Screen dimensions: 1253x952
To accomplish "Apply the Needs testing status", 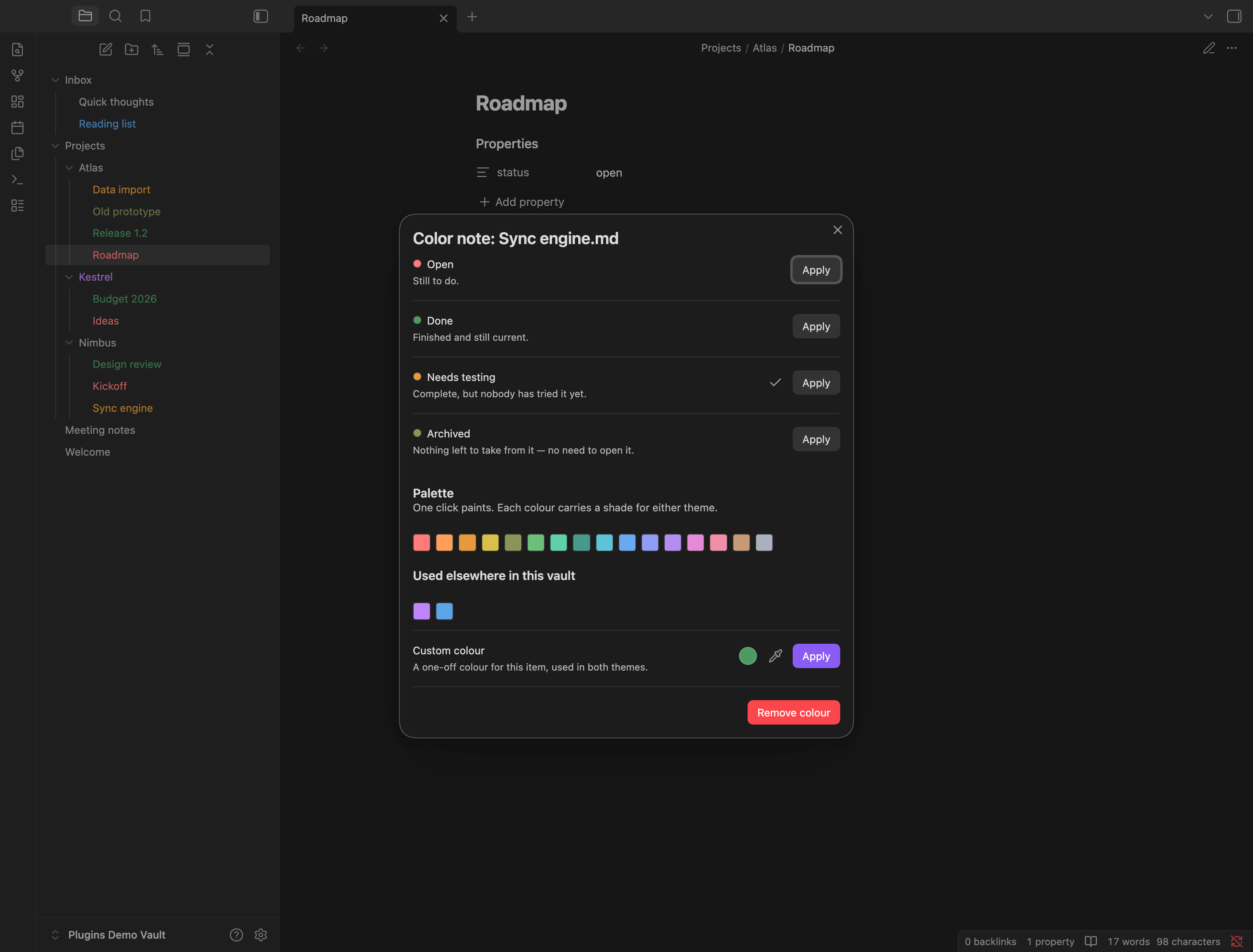I will (x=816, y=383).
